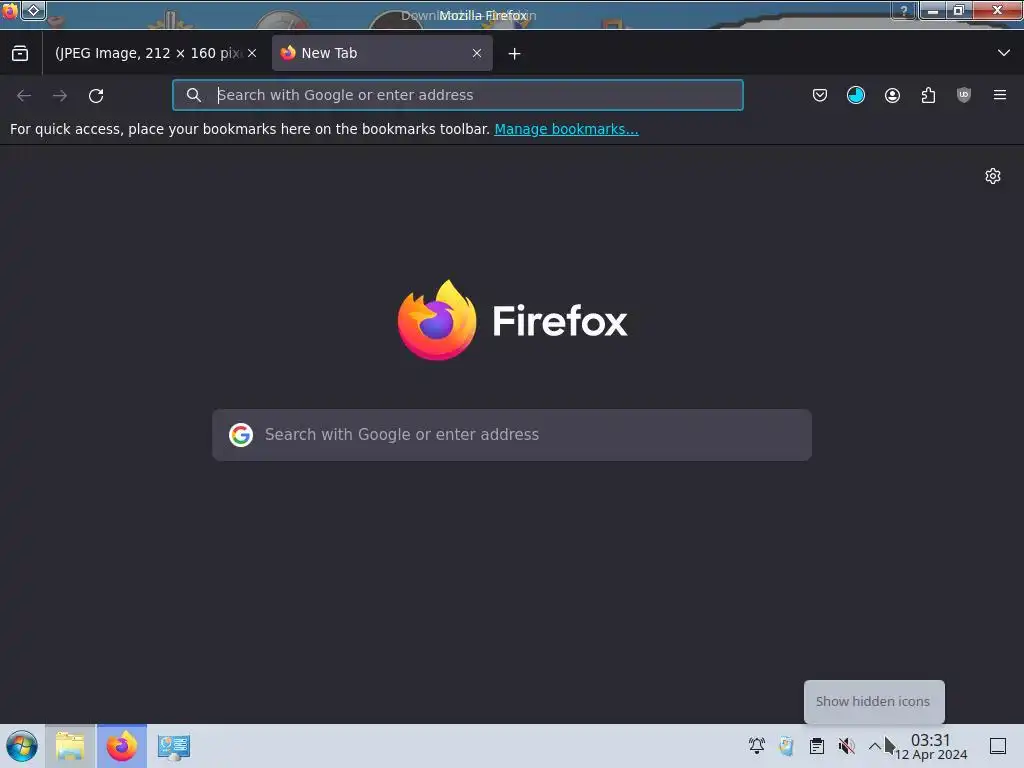
Task: Open the Extensions puzzle-piece menu
Action: (928, 95)
